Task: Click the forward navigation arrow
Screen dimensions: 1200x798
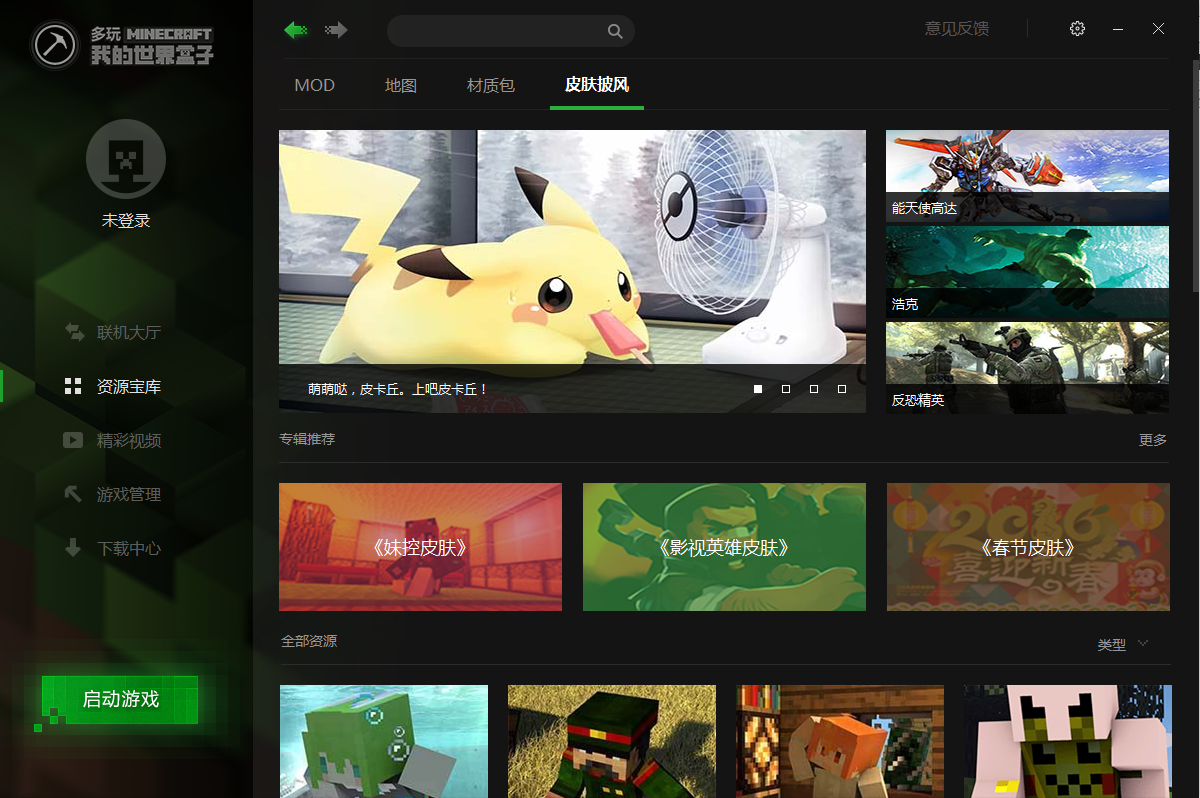Action: pyautogui.click(x=335, y=30)
